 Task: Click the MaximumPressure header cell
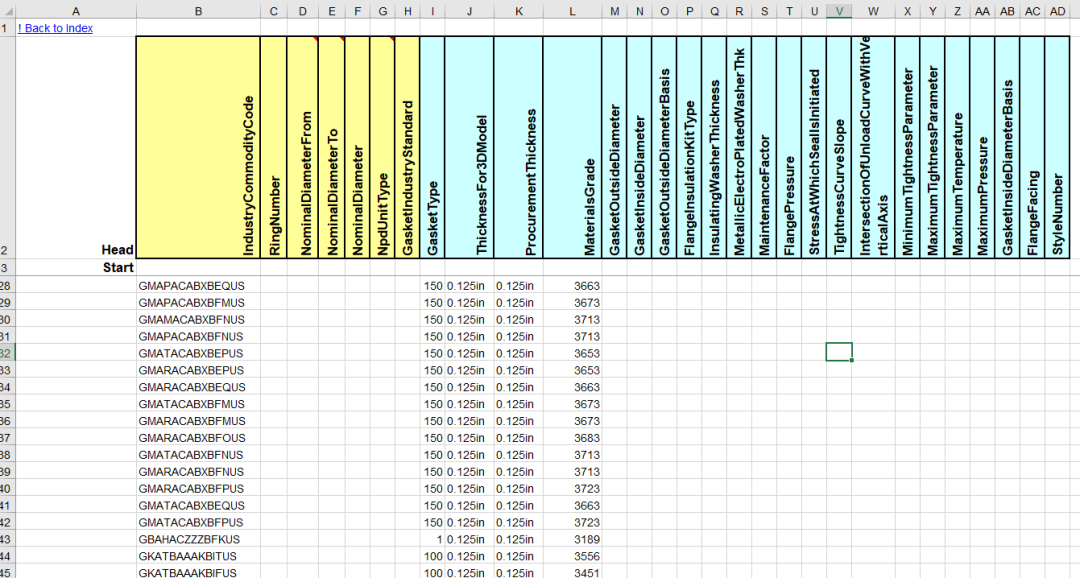pyautogui.click(x=982, y=147)
